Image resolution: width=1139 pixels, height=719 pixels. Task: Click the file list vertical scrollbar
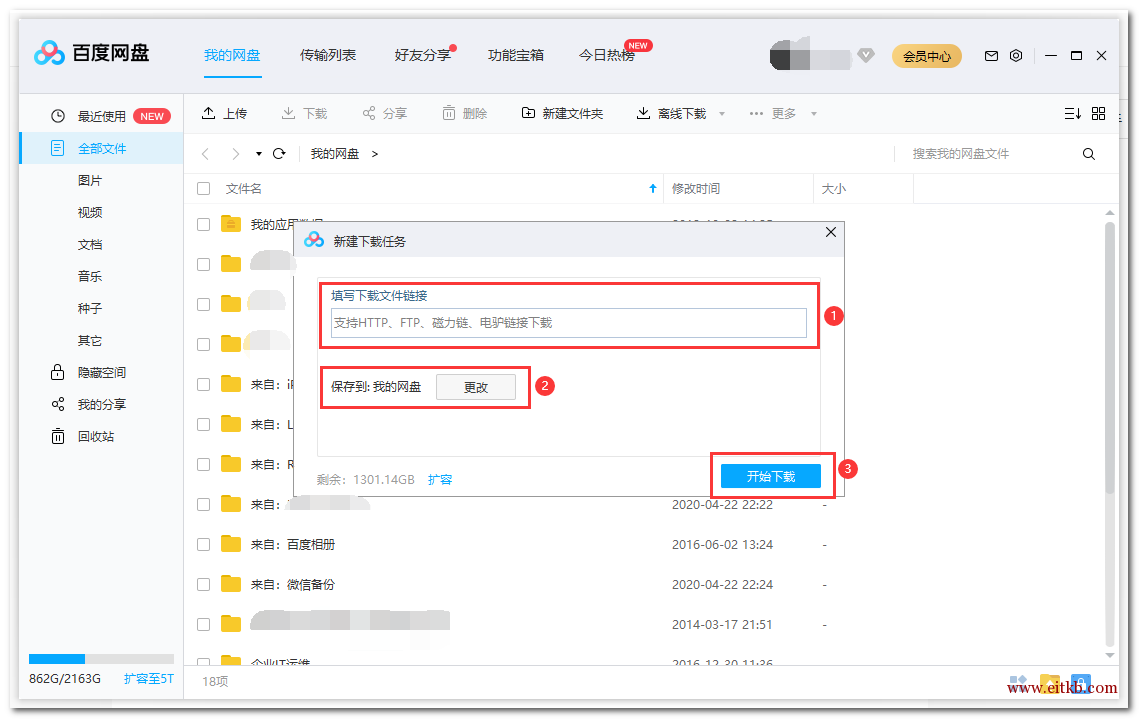click(1109, 357)
